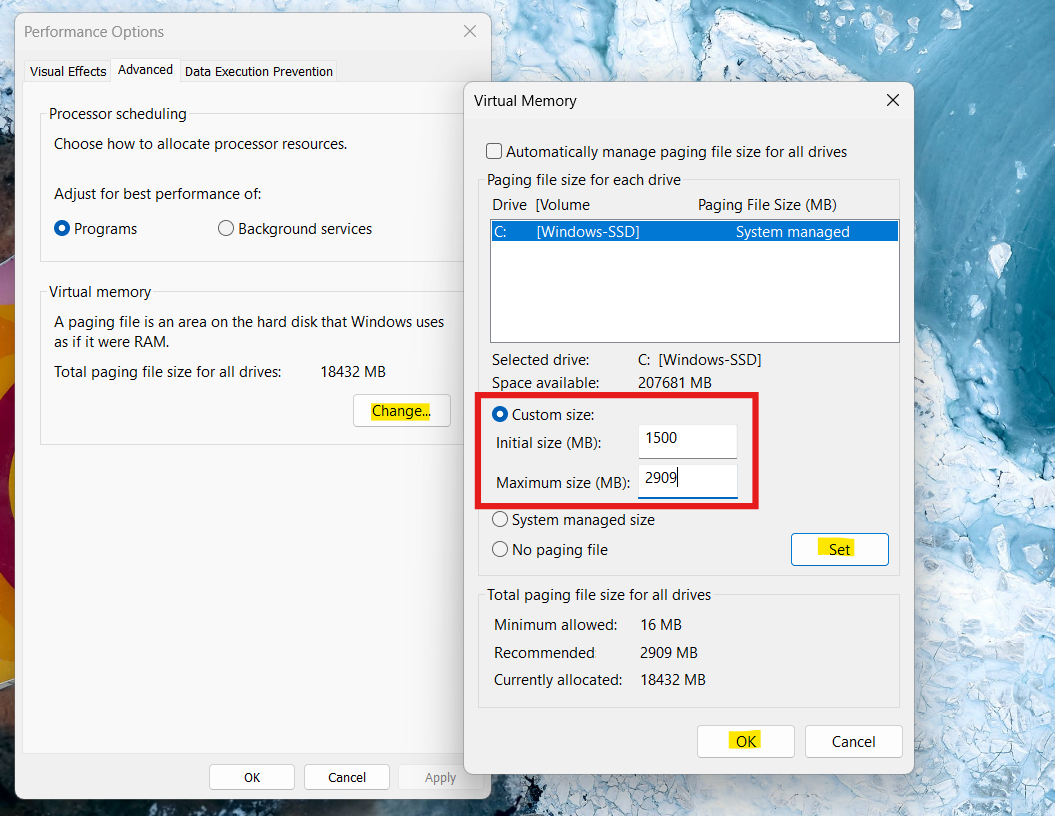This screenshot has height=816, width=1055.
Task: Cancel the Performance Options dialog
Action: 346,776
